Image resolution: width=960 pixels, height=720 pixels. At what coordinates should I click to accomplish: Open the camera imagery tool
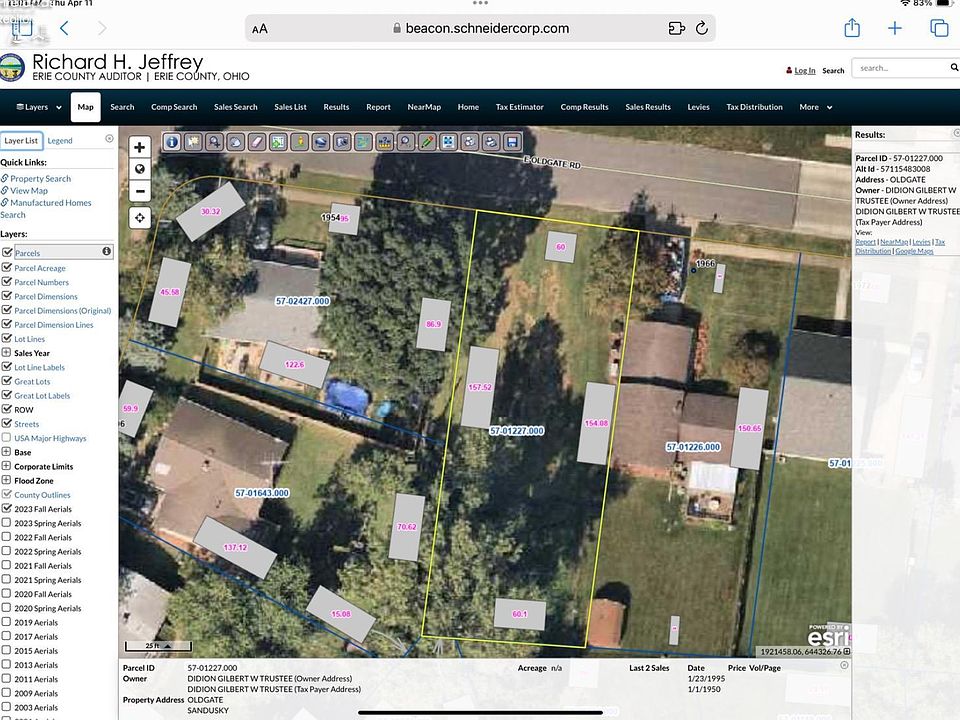(342, 142)
